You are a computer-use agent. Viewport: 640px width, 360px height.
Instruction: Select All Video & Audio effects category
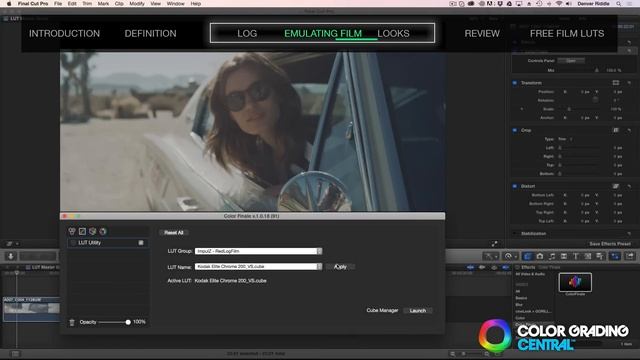530,274
